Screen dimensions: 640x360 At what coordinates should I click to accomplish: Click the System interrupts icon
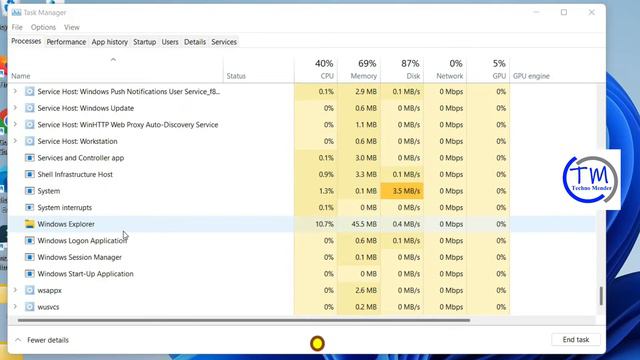tap(29, 207)
